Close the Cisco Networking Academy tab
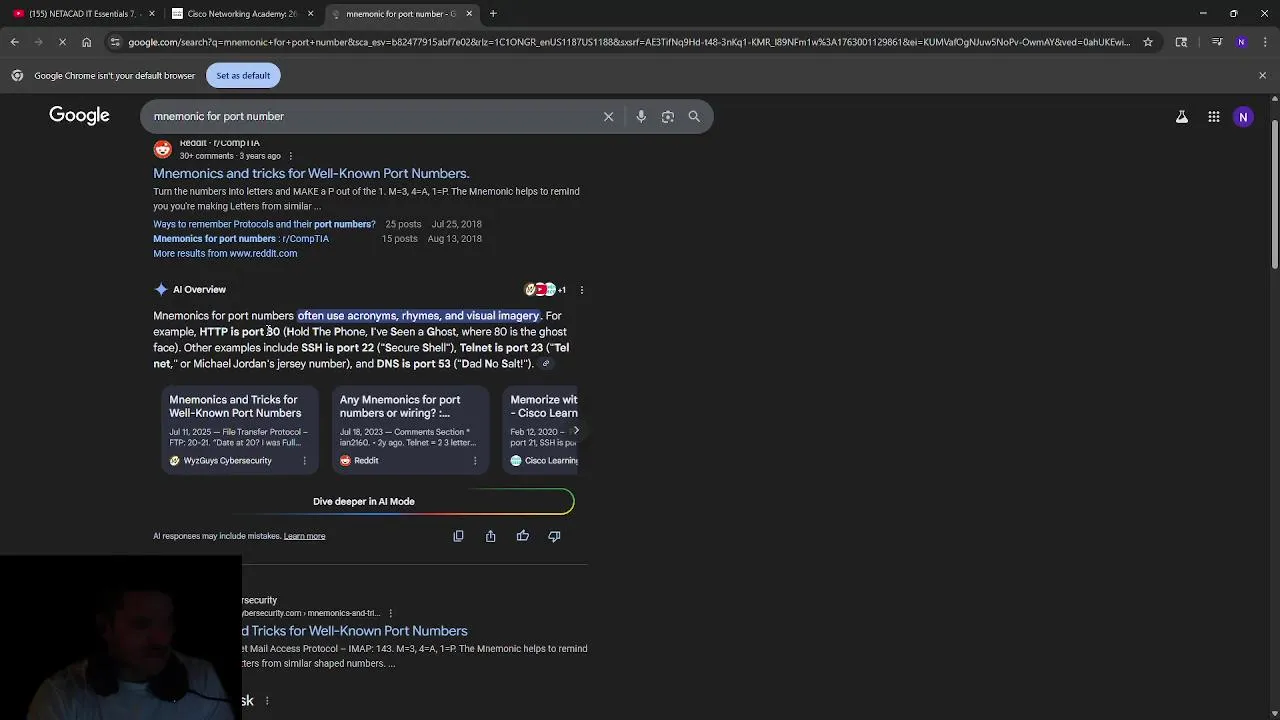 coord(311,14)
